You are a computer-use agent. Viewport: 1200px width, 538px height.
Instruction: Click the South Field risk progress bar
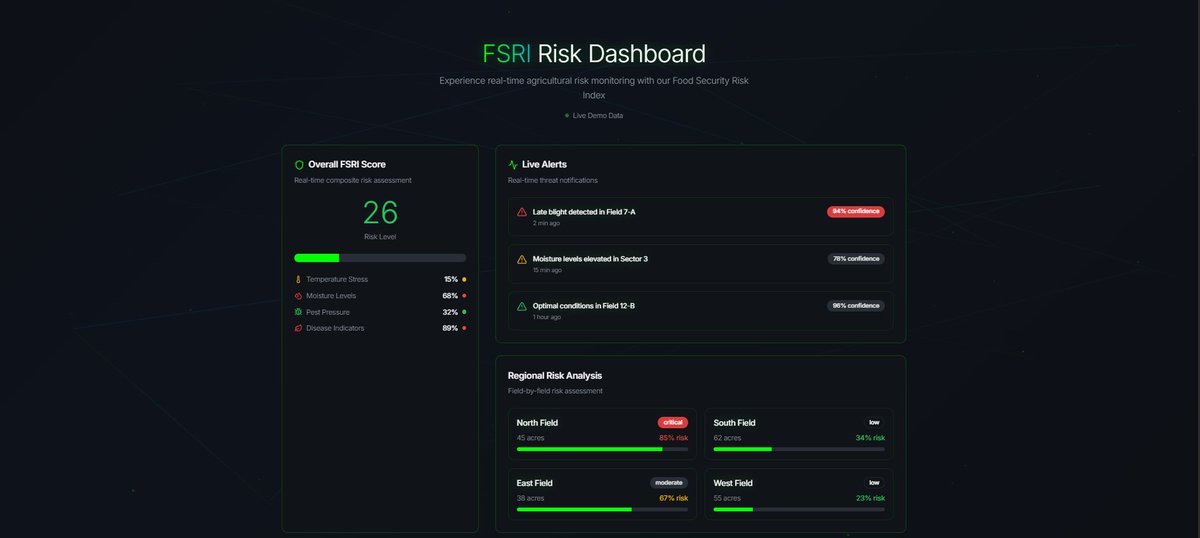point(799,449)
